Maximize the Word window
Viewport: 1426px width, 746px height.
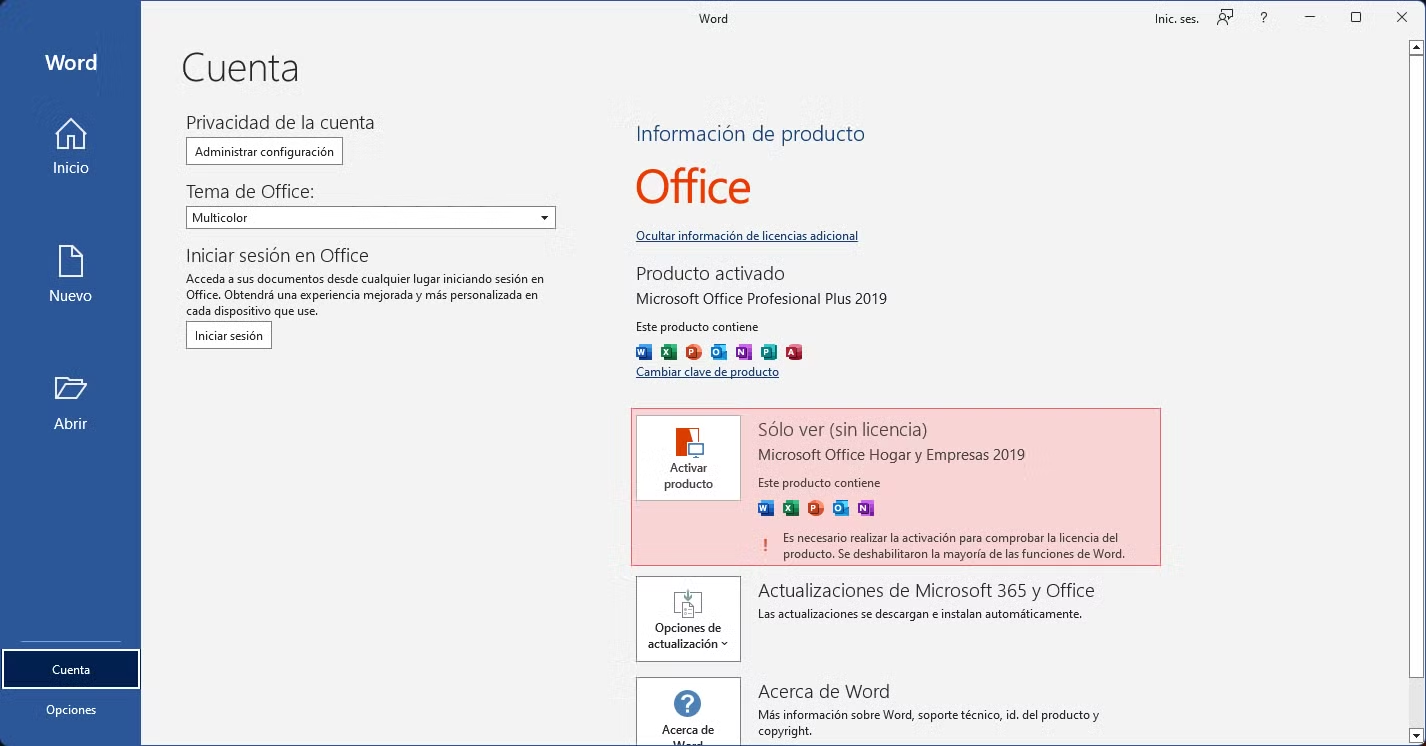pos(1356,17)
